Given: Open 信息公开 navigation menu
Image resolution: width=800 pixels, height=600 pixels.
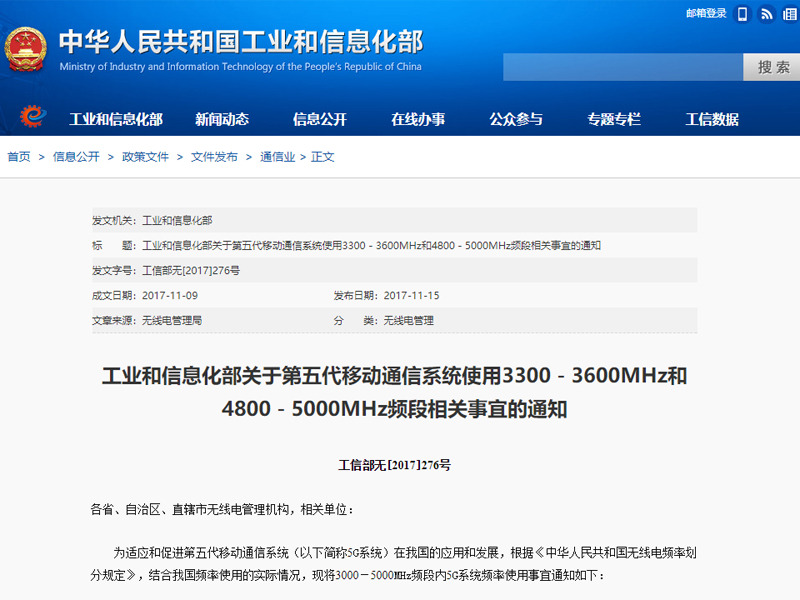Looking at the screenshot, I should [x=320, y=119].
